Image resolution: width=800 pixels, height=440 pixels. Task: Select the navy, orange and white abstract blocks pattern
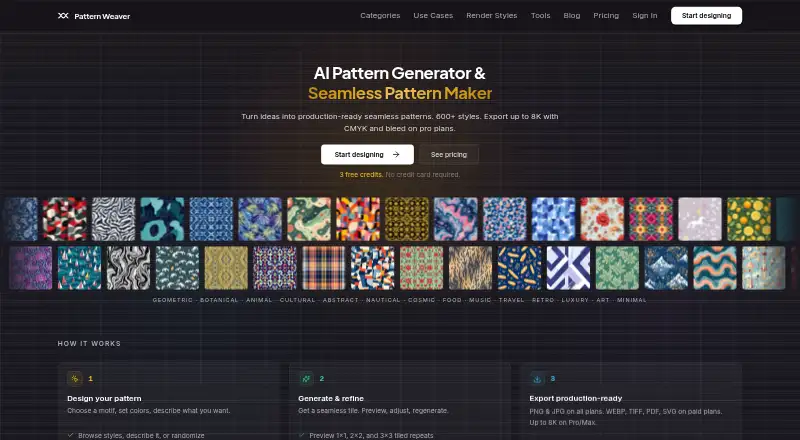tap(373, 268)
